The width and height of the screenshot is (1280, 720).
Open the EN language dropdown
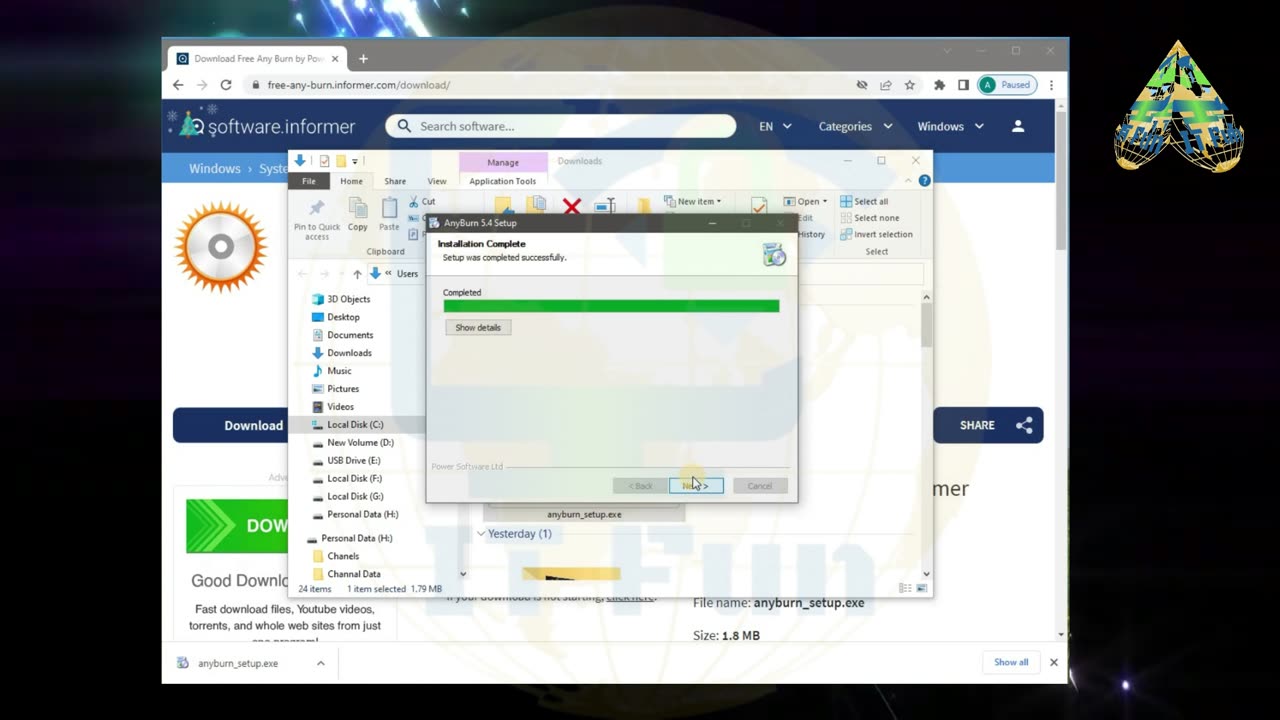(x=775, y=126)
